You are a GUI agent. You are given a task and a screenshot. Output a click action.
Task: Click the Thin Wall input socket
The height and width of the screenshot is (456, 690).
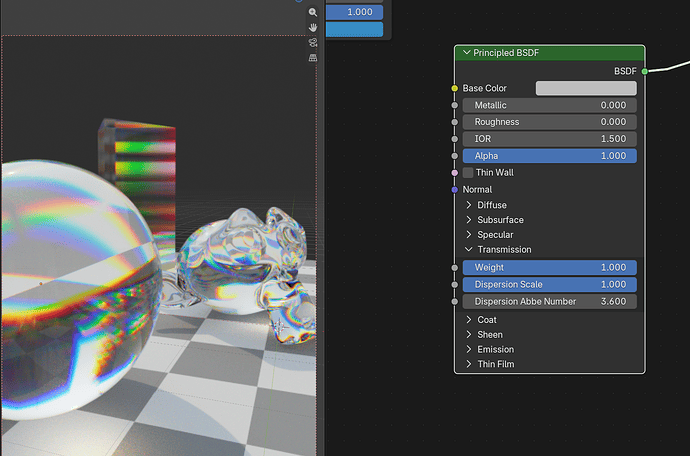pyautogui.click(x=455, y=173)
